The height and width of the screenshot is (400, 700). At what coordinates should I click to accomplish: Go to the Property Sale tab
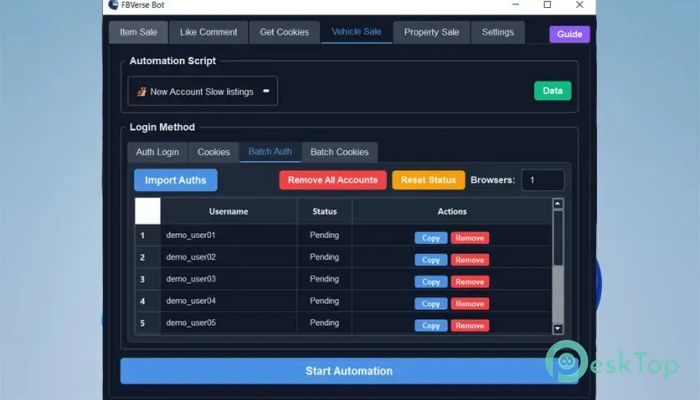coord(431,32)
